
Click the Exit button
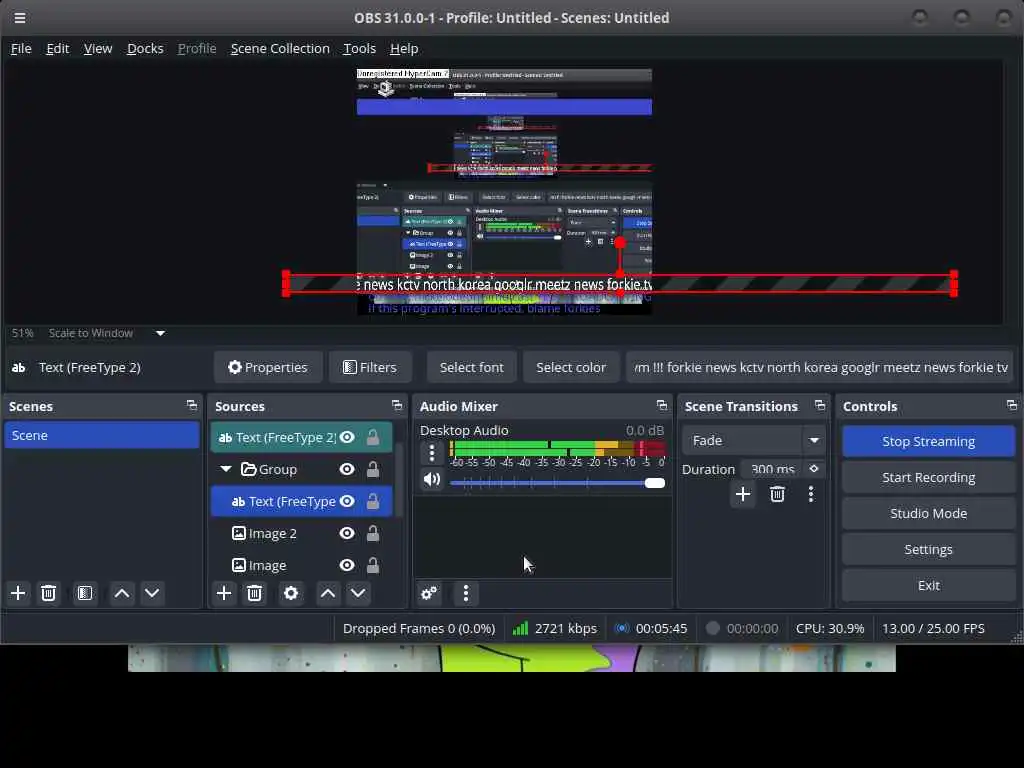coord(928,585)
